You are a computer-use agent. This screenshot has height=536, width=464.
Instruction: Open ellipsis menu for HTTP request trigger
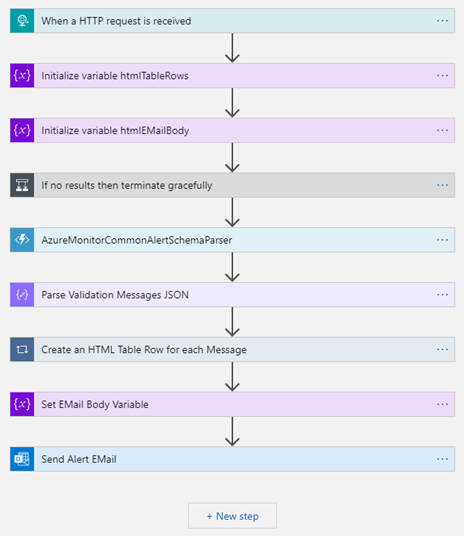click(x=442, y=21)
